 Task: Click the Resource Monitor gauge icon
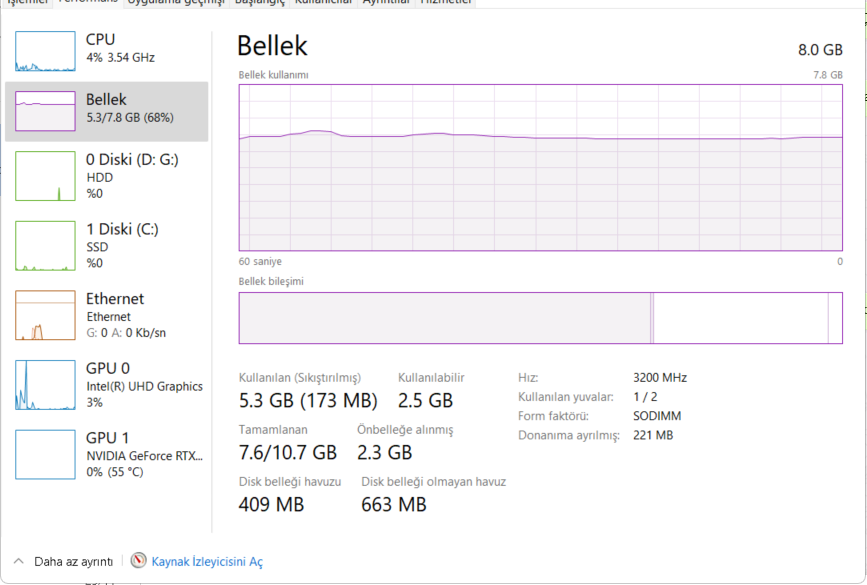[x=138, y=561]
